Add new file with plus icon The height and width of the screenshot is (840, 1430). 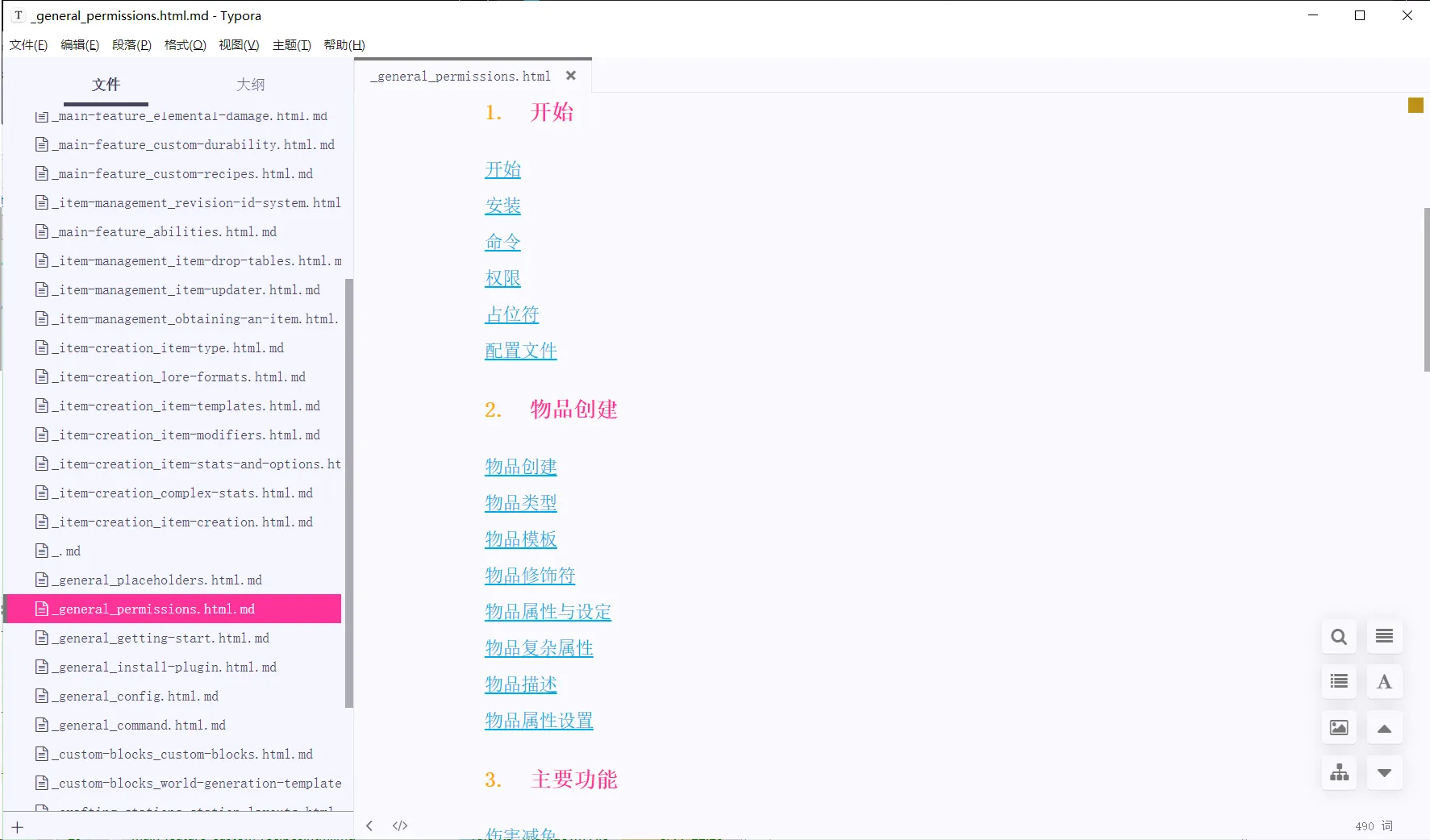18,827
